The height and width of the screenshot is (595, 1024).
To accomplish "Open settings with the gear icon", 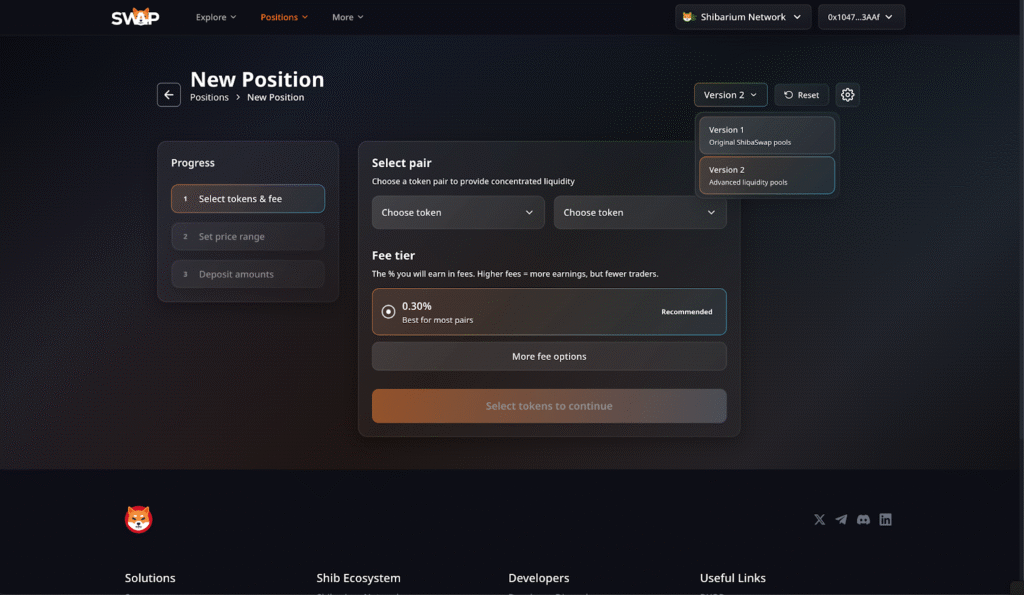I will point(847,95).
